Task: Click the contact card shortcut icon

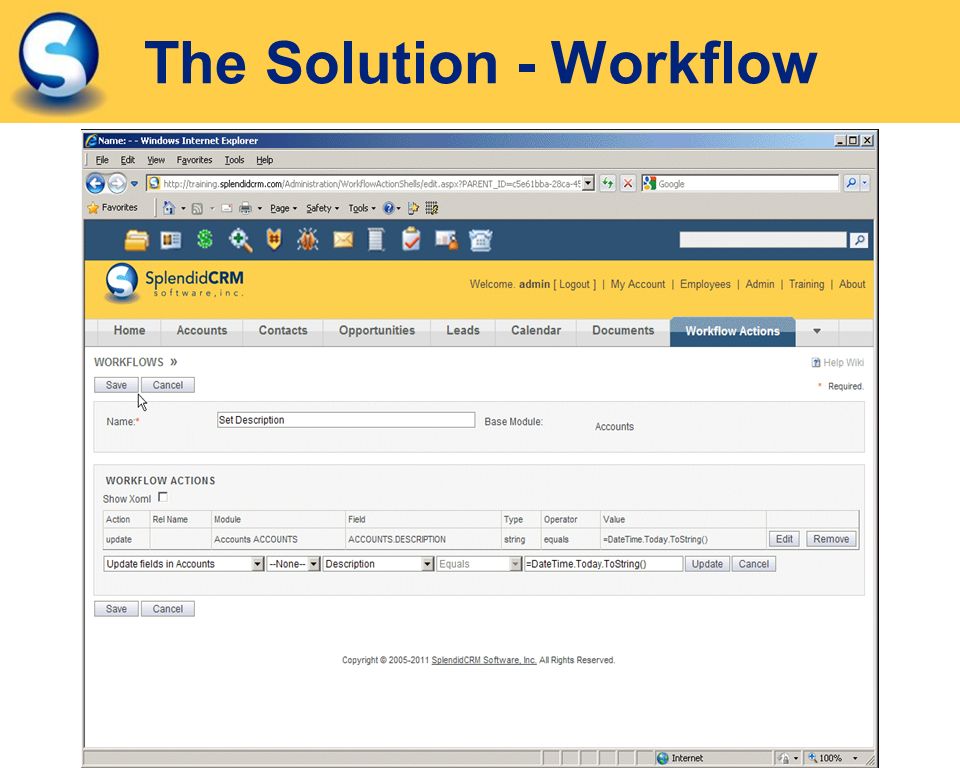Action: (x=171, y=240)
